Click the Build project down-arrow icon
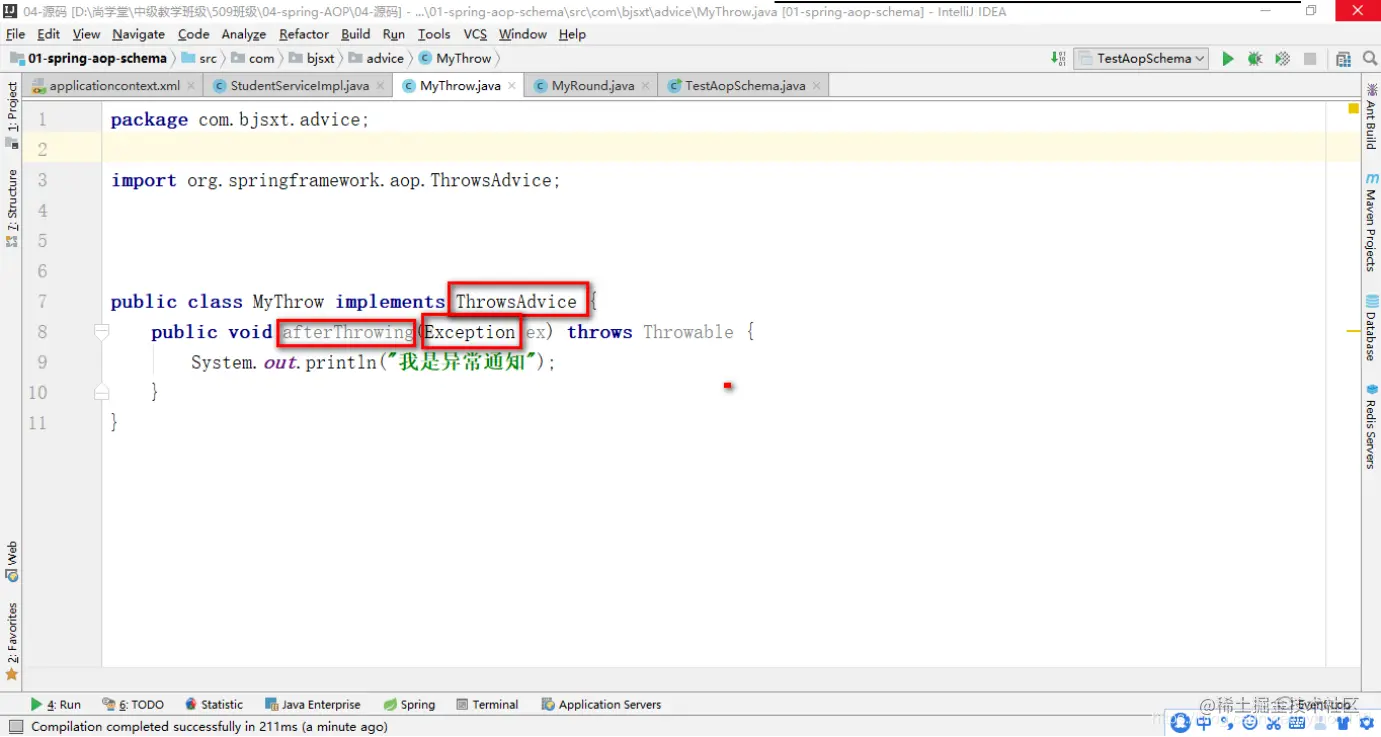 [1058, 59]
